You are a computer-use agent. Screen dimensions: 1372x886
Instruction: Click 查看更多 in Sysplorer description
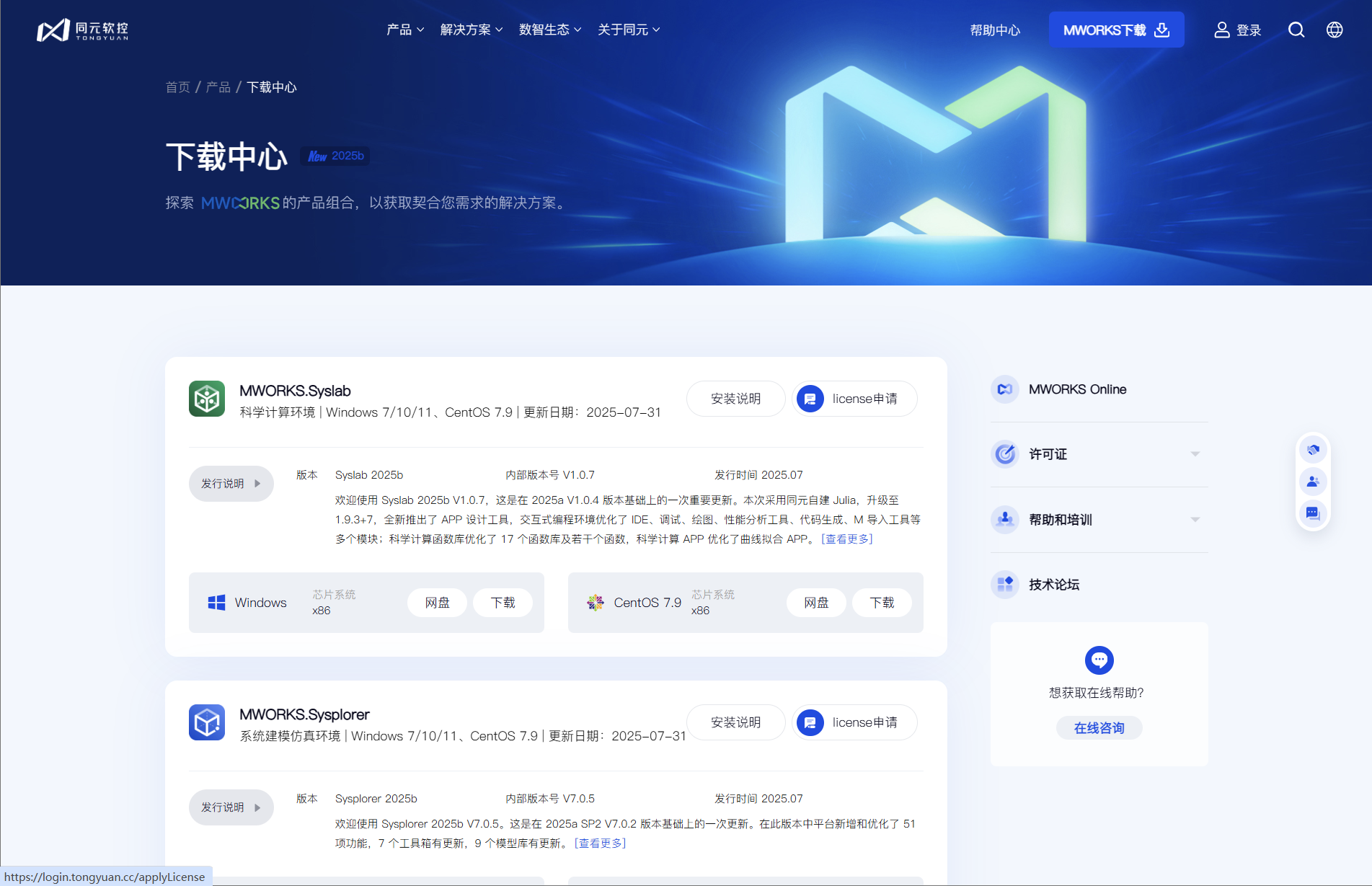(600, 843)
